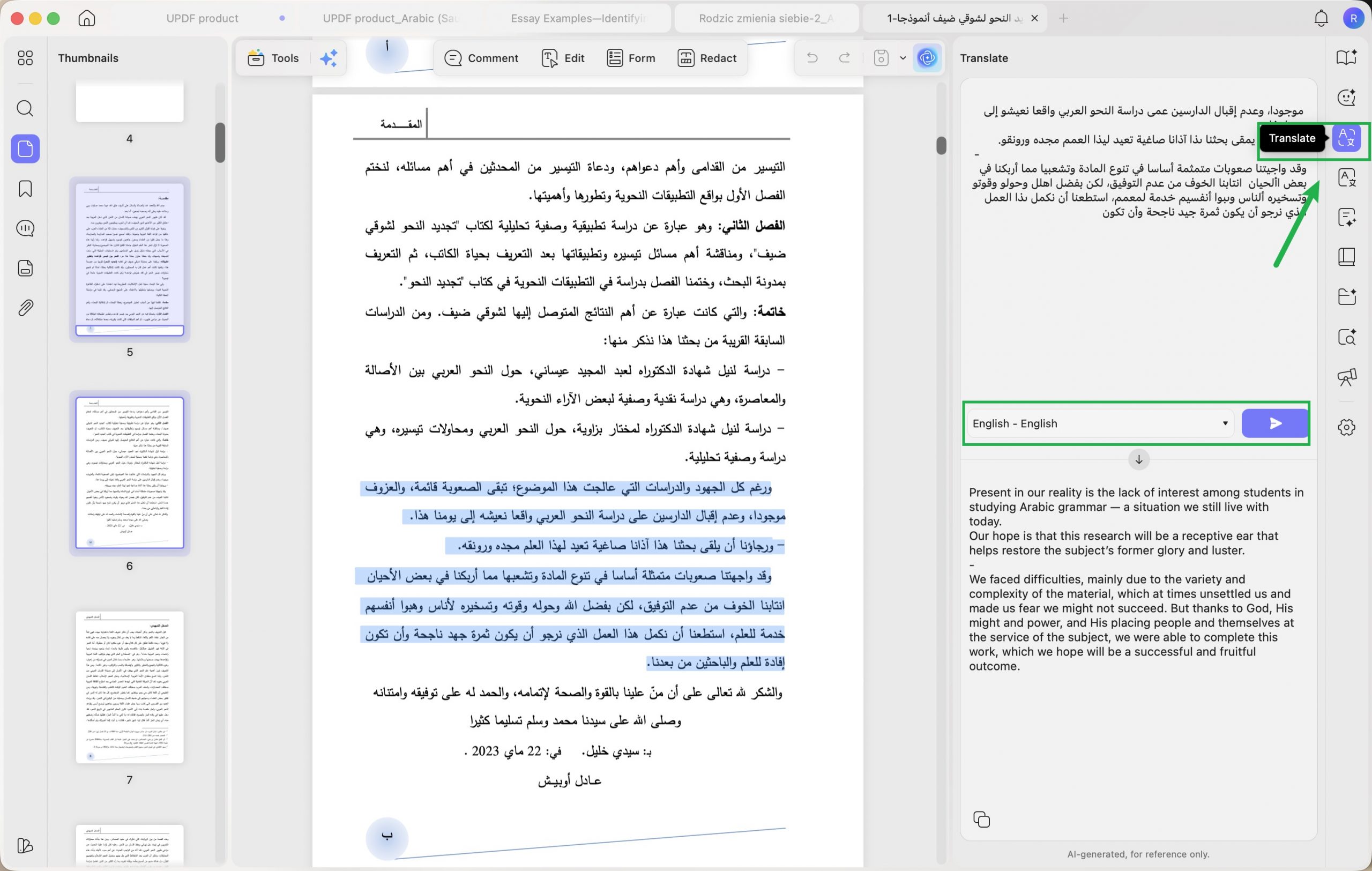Screen dimensions: 1372x871
Task: Switch to Edit mode
Action: point(562,57)
